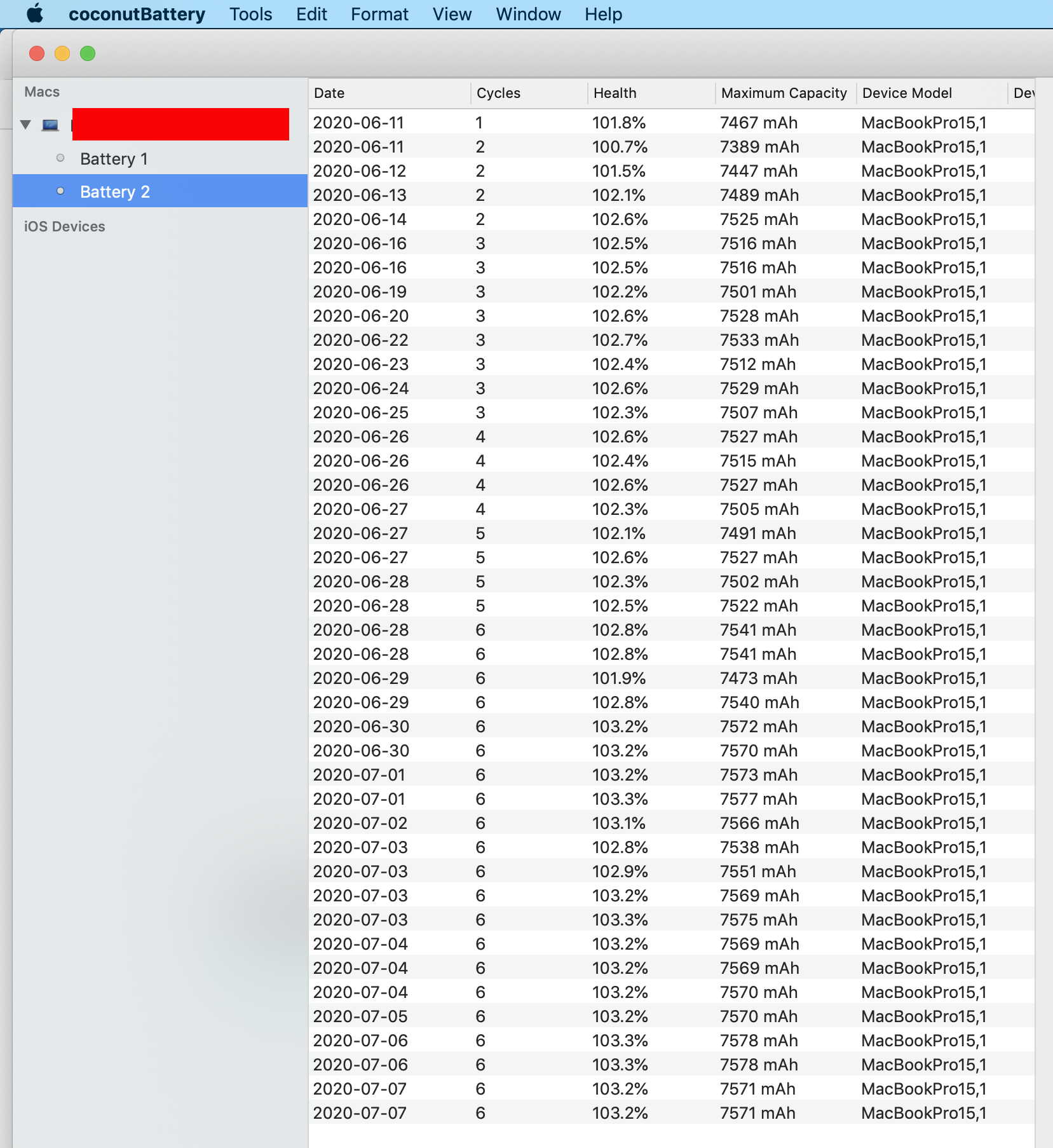This screenshot has height=1148, width=1053.
Task: Click the 2020-07-05 date cell
Action: 360,1016
